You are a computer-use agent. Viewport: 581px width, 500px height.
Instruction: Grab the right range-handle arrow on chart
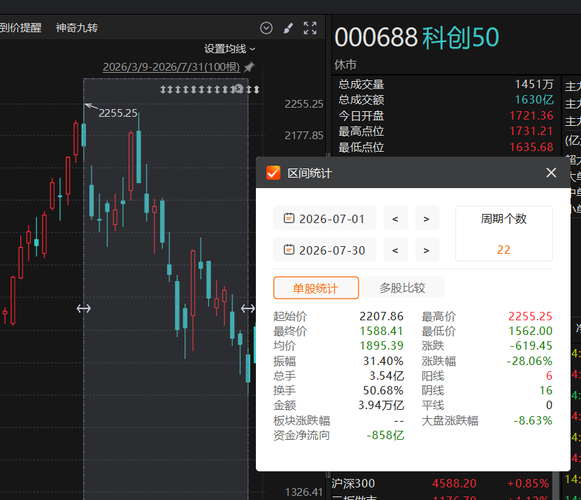(x=248, y=308)
